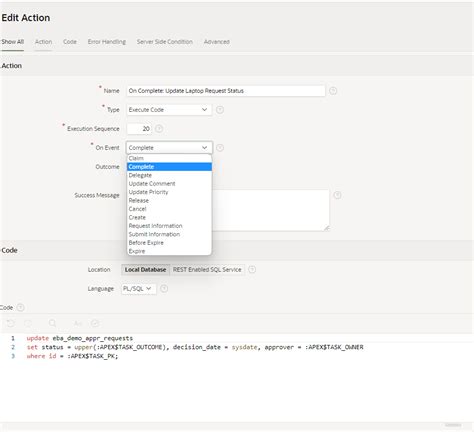The image size is (474, 432).
Task: Click the 'Success Message' field label
Action: tap(97, 195)
